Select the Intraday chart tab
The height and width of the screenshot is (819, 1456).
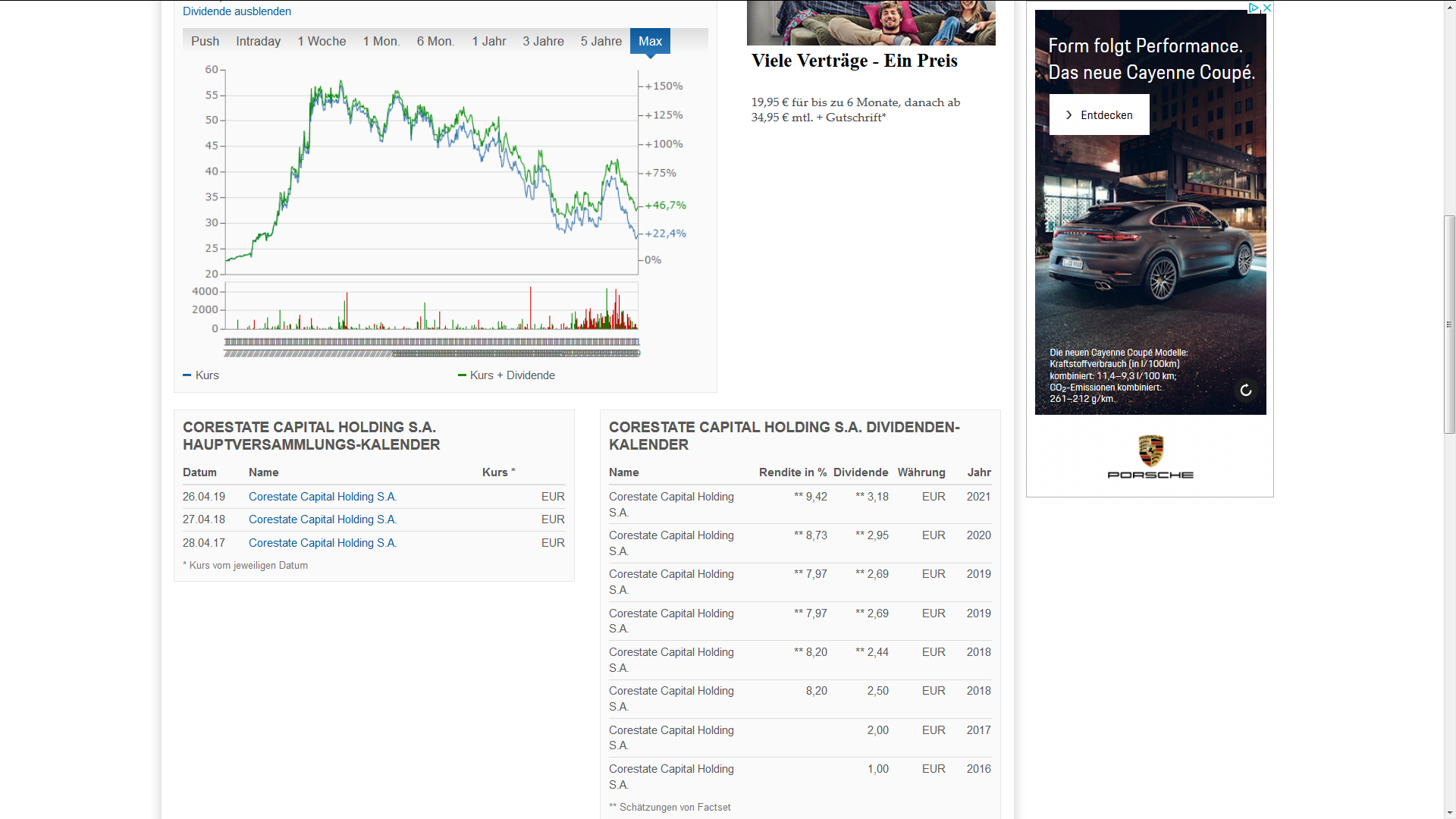tap(258, 41)
